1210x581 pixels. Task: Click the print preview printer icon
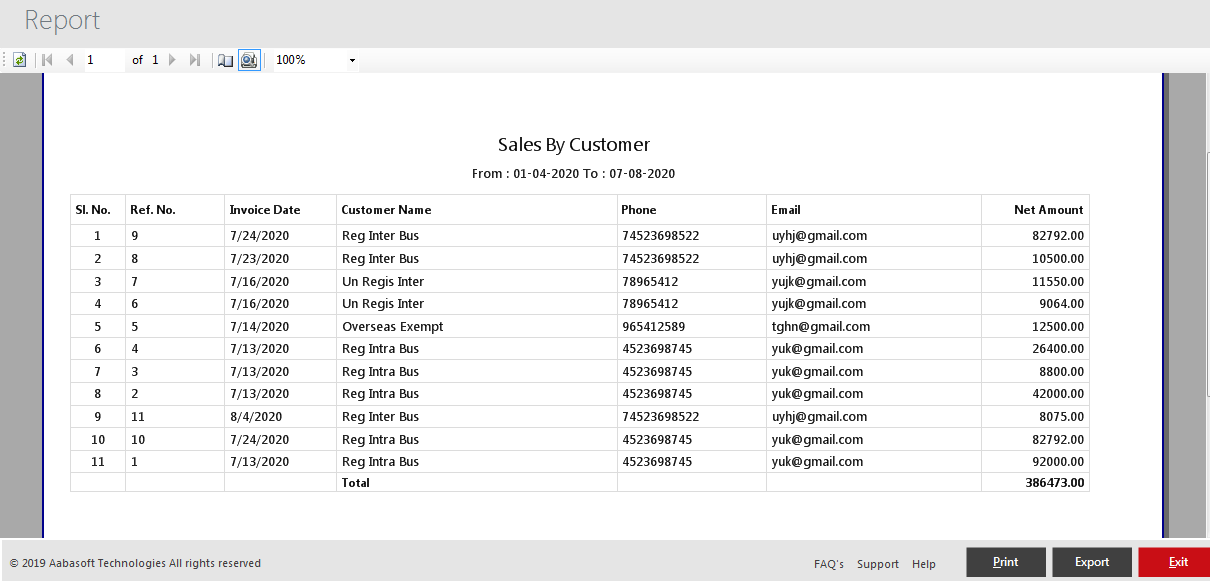point(249,60)
